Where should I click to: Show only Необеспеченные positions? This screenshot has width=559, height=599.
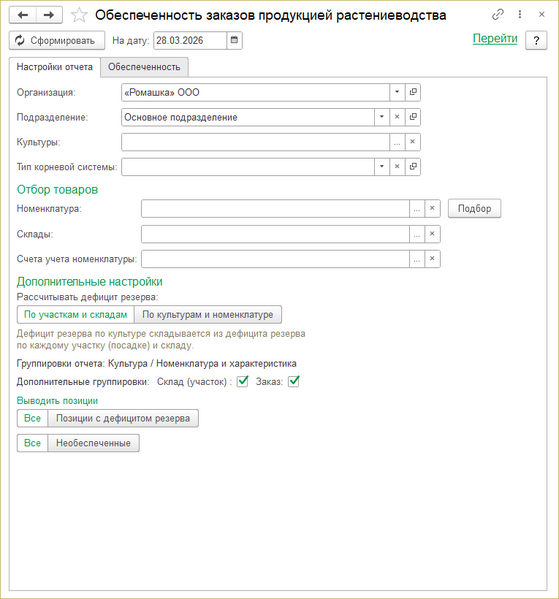click(94, 443)
